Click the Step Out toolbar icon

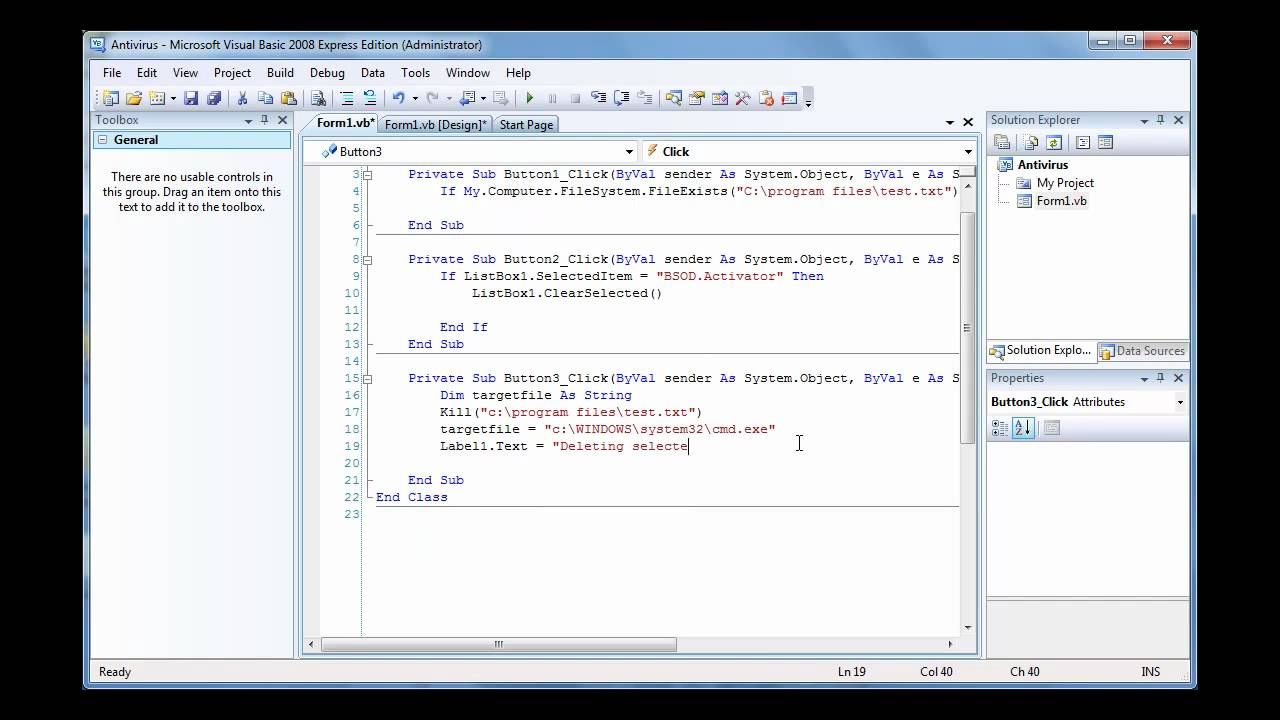[643, 98]
